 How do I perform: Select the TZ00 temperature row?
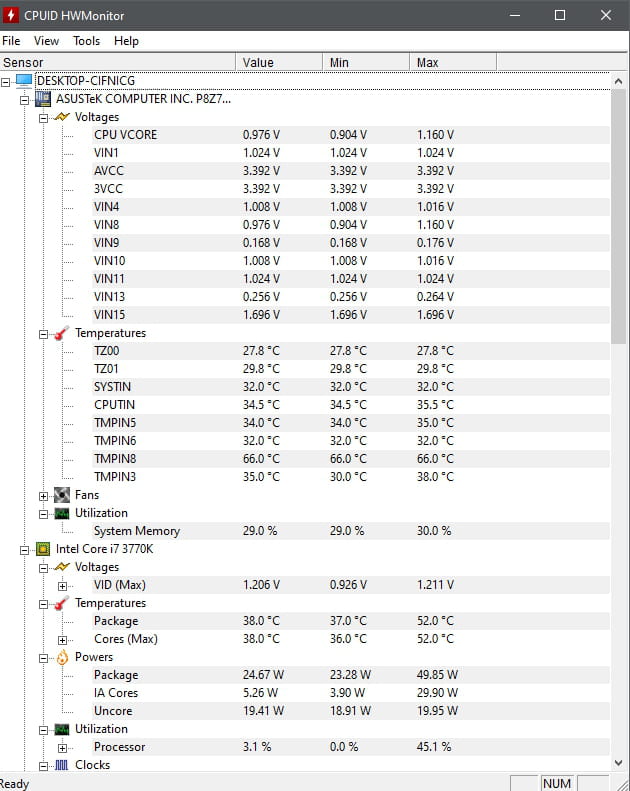351,351
